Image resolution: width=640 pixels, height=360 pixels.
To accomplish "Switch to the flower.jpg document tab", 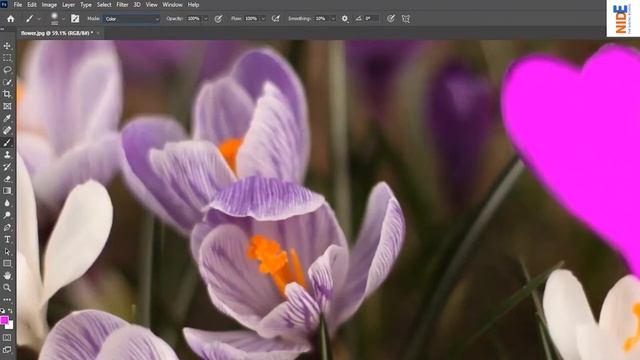I will (57, 33).
